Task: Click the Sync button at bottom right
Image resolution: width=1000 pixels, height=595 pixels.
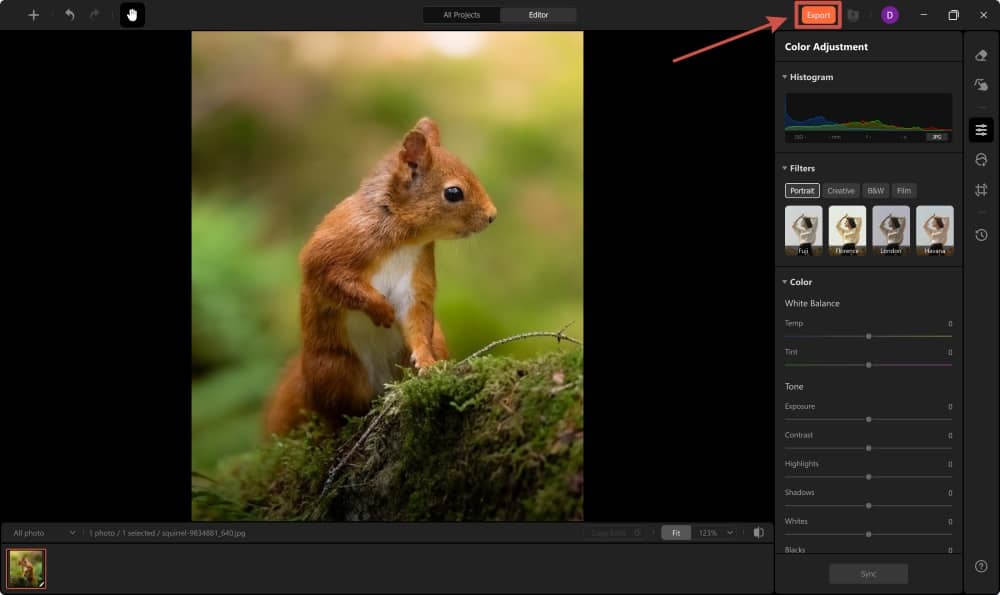Action: [x=867, y=573]
